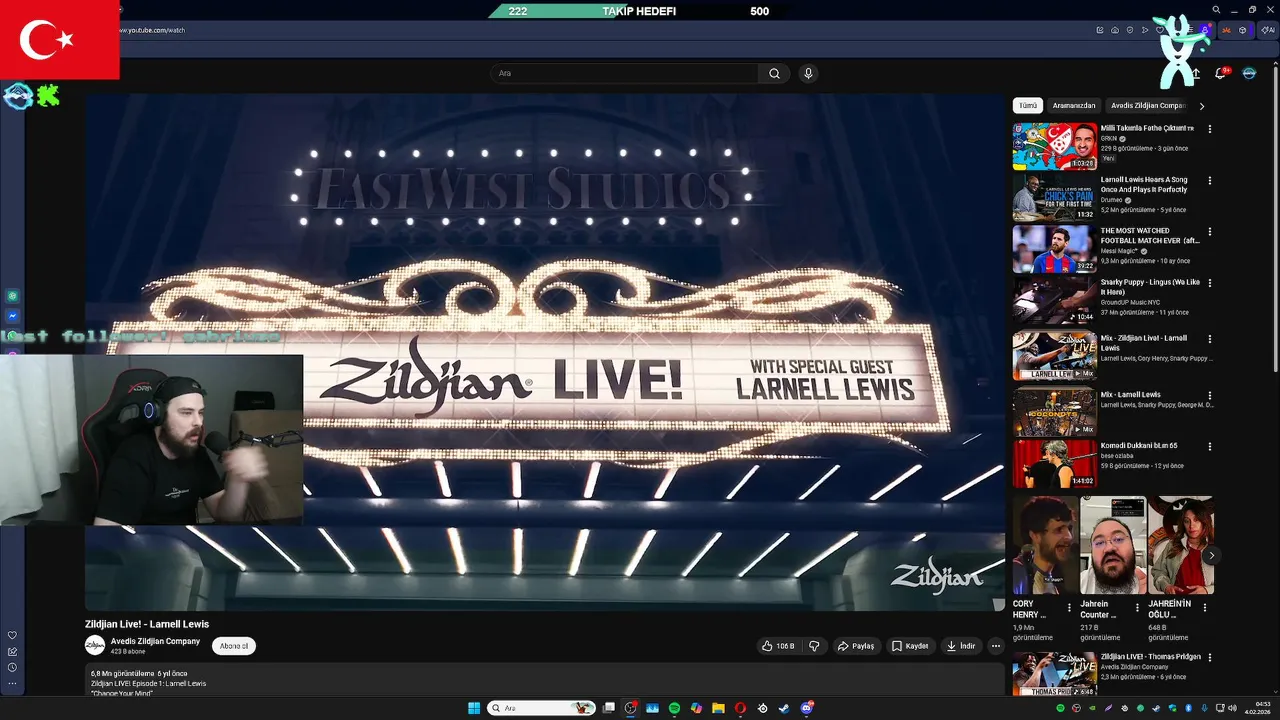
Task: Click Paylaş share button
Action: (856, 646)
